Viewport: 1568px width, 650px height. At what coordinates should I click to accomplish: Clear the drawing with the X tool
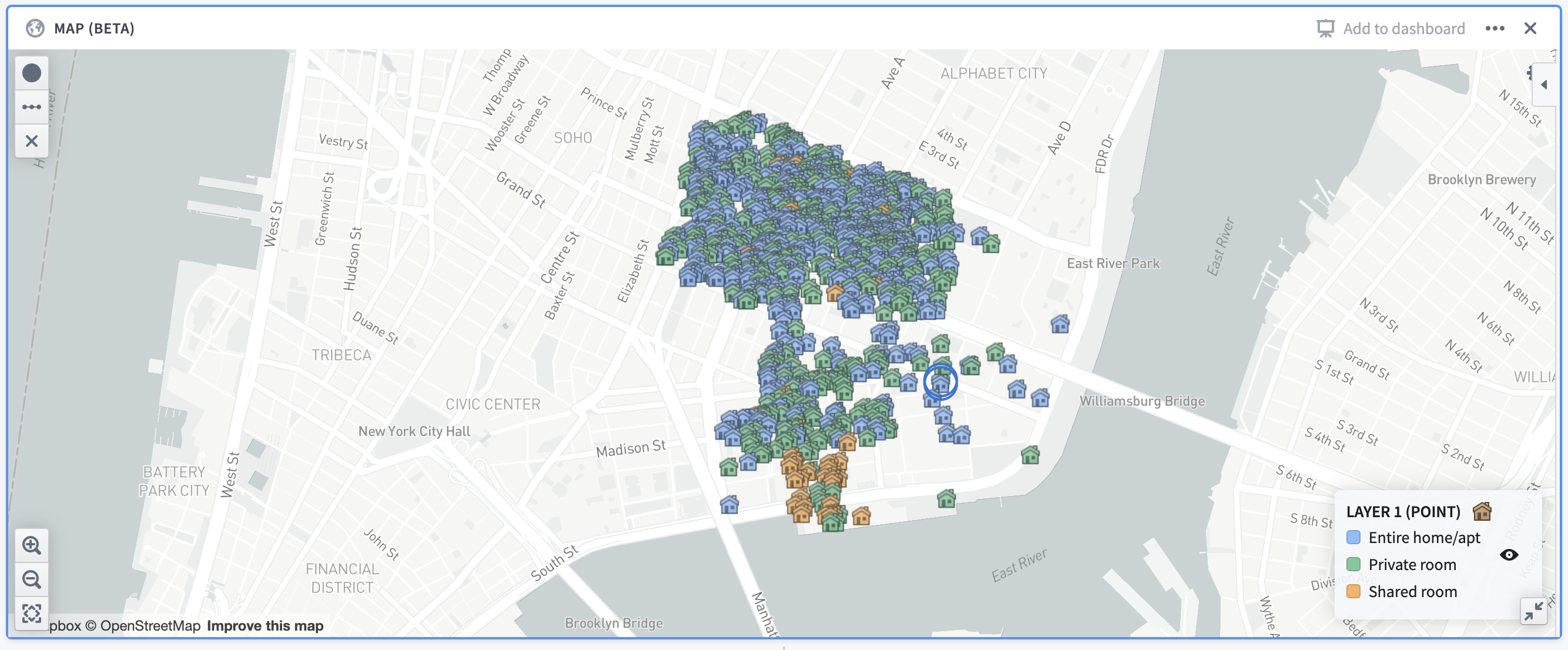[32, 141]
